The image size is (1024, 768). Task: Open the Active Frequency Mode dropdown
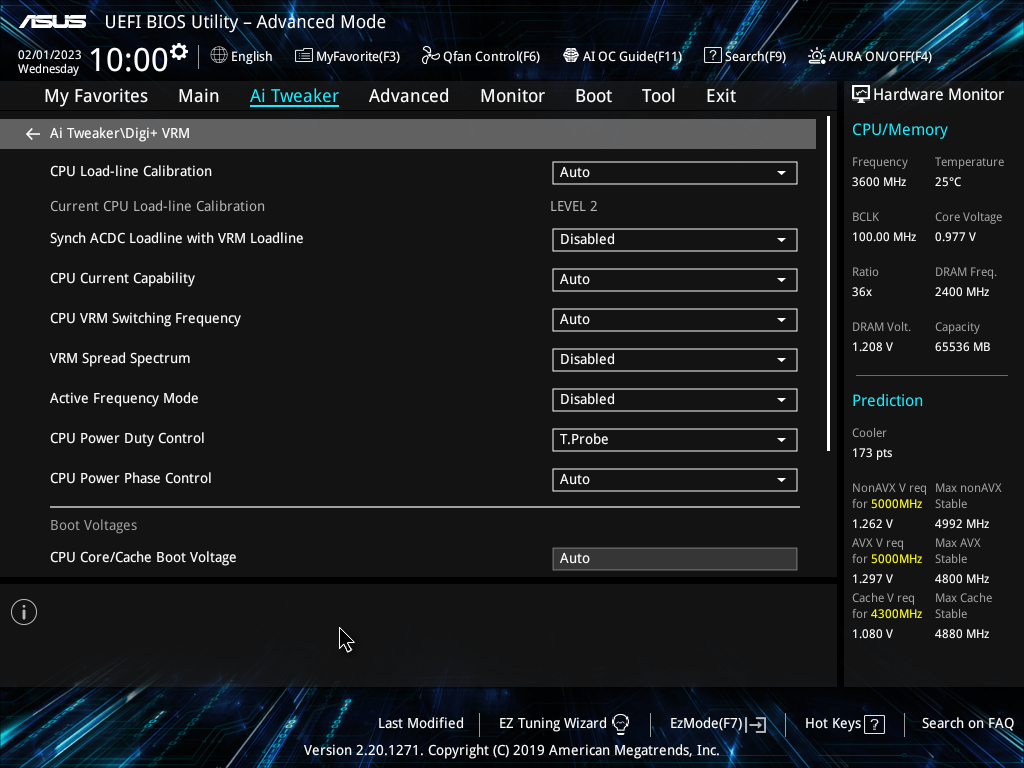pyautogui.click(x=675, y=400)
